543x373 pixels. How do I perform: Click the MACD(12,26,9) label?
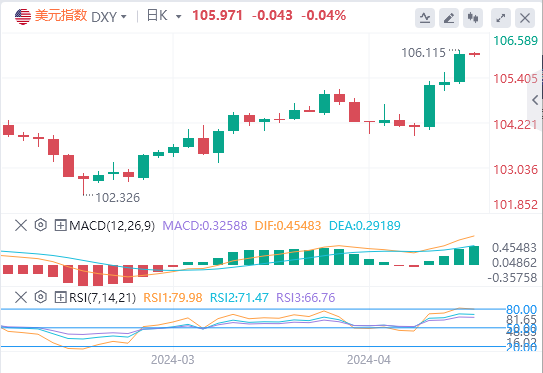click(112, 226)
